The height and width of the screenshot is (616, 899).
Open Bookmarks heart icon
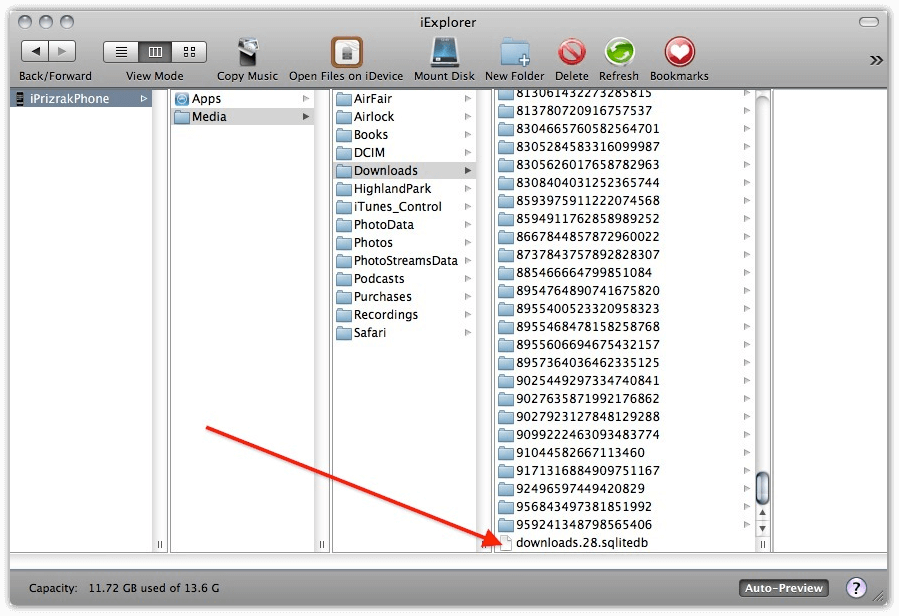[679, 52]
